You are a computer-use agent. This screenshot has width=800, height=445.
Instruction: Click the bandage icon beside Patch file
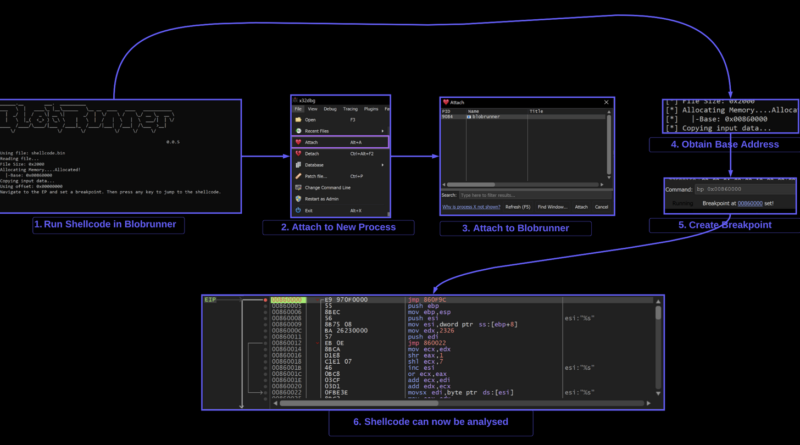point(298,176)
